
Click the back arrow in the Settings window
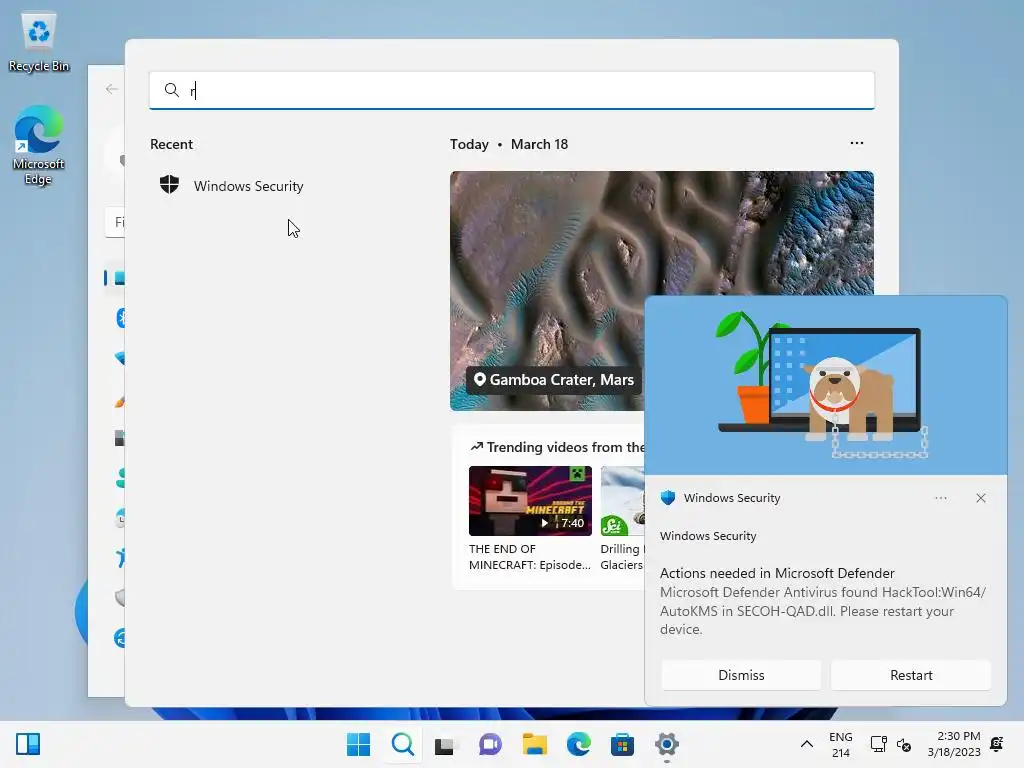coord(112,89)
